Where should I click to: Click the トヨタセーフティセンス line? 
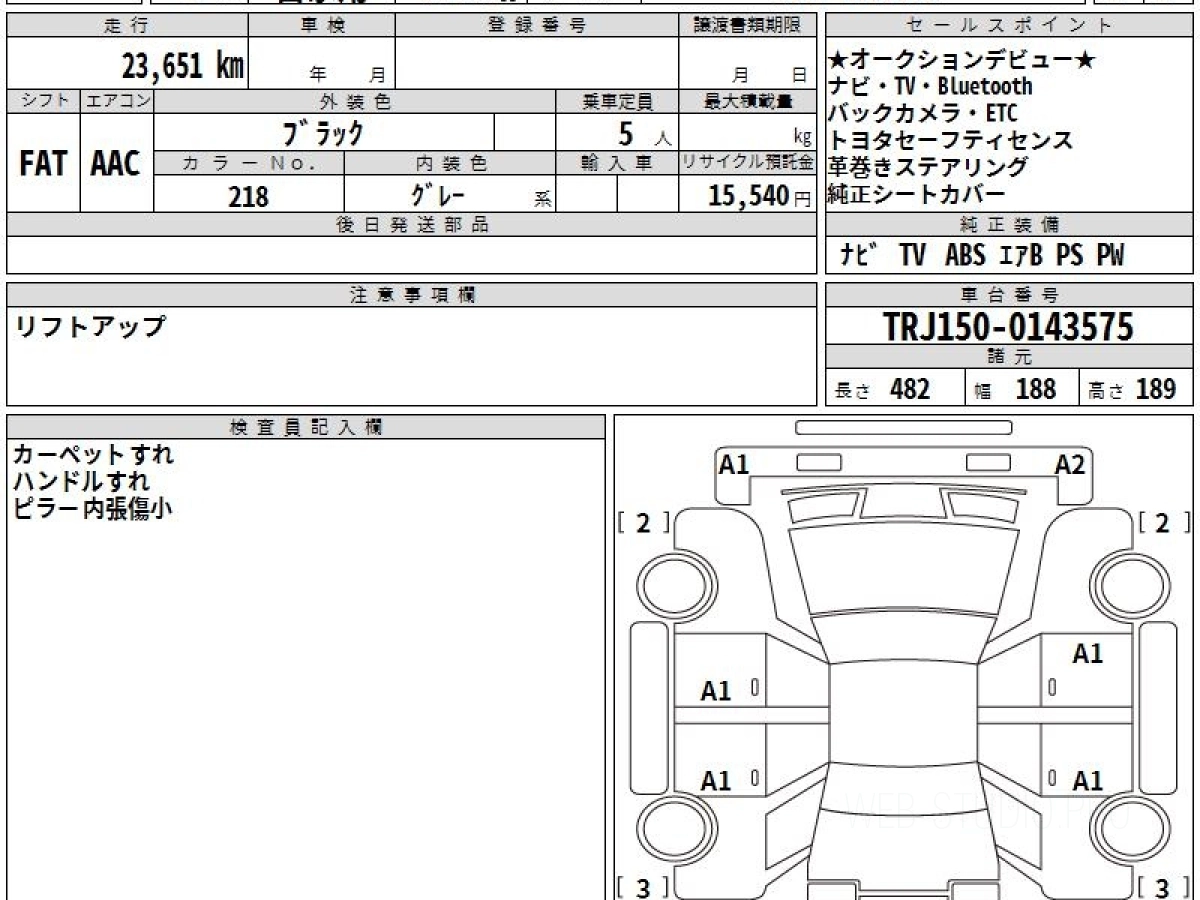[951, 140]
